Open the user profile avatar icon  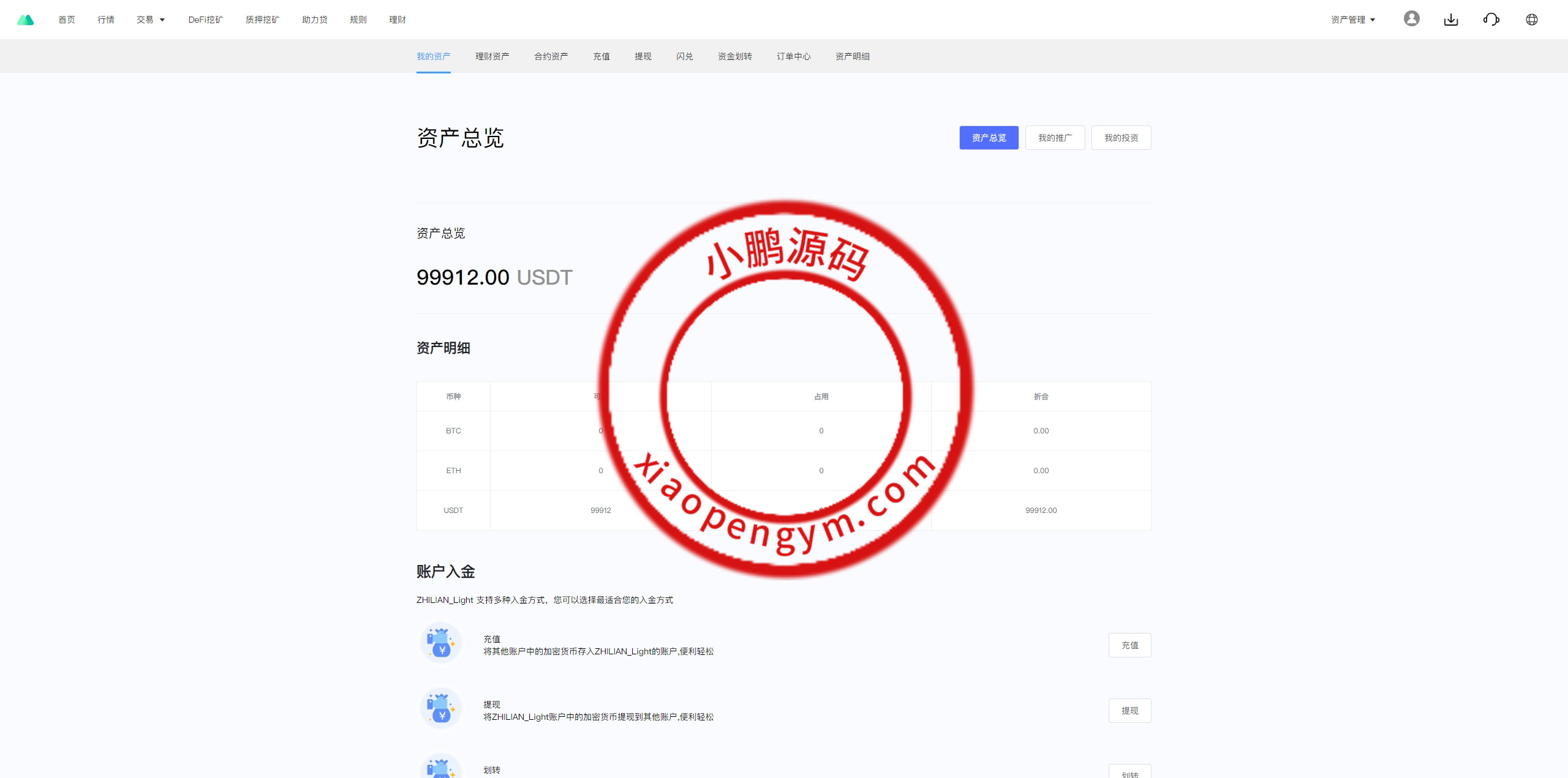click(1411, 19)
